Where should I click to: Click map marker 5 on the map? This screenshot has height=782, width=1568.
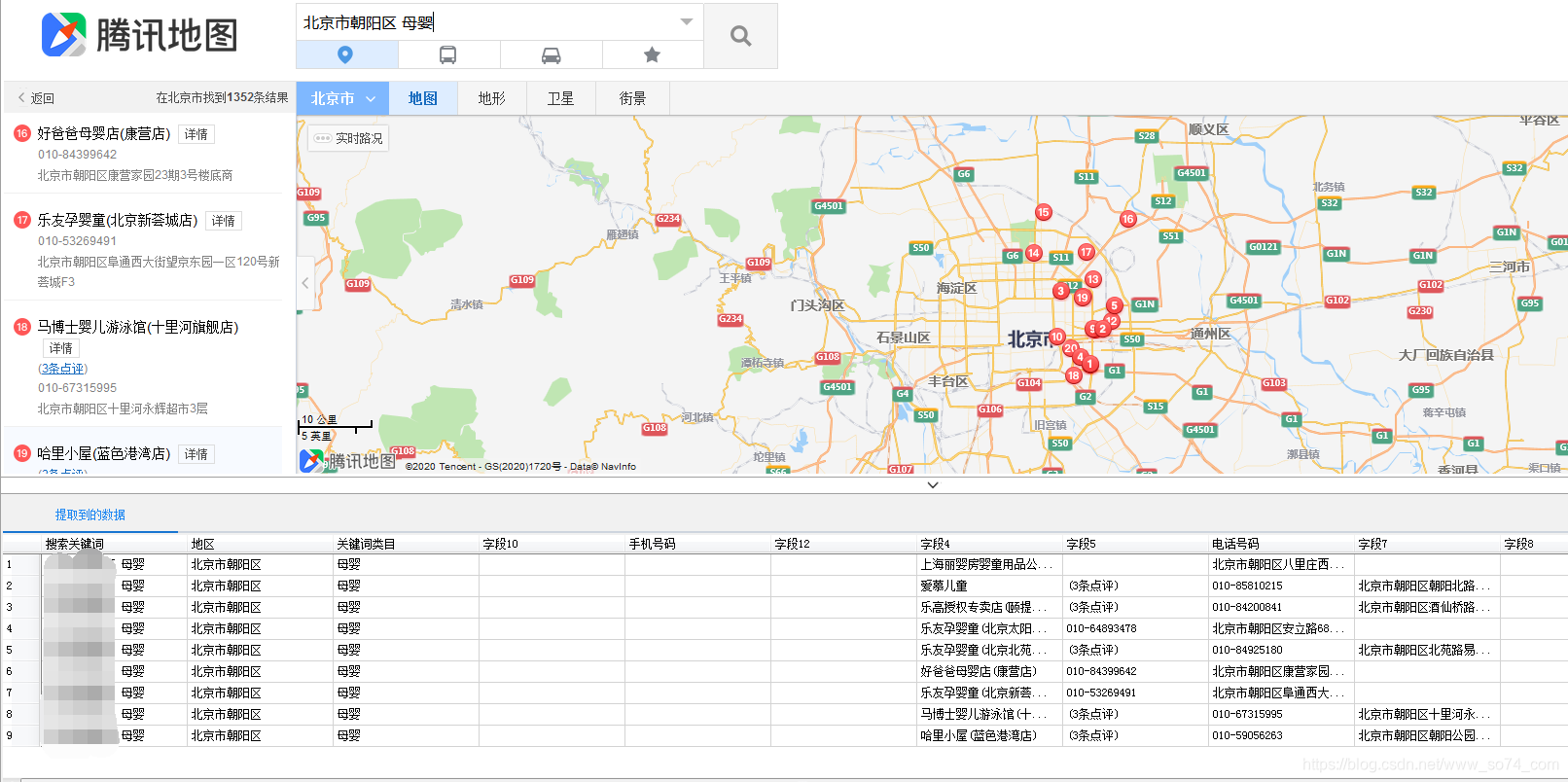[1115, 305]
